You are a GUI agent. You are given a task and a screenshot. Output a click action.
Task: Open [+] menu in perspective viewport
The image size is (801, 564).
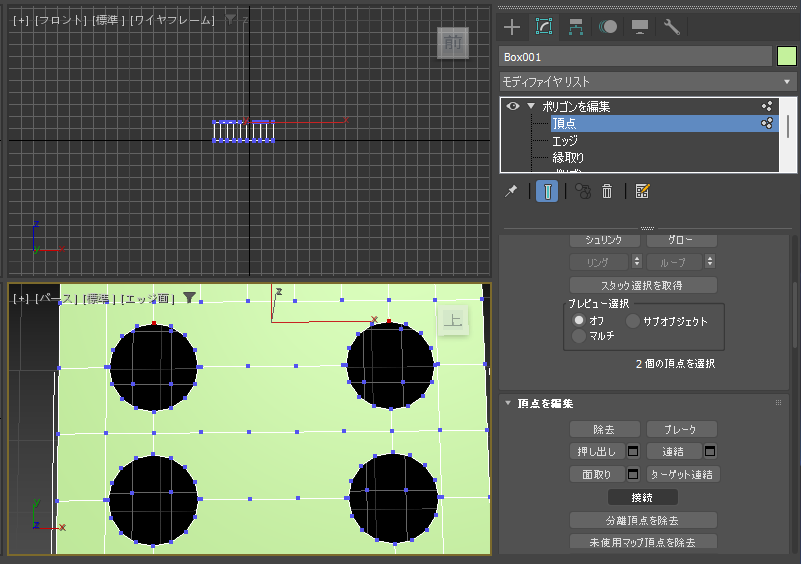click(x=21, y=298)
